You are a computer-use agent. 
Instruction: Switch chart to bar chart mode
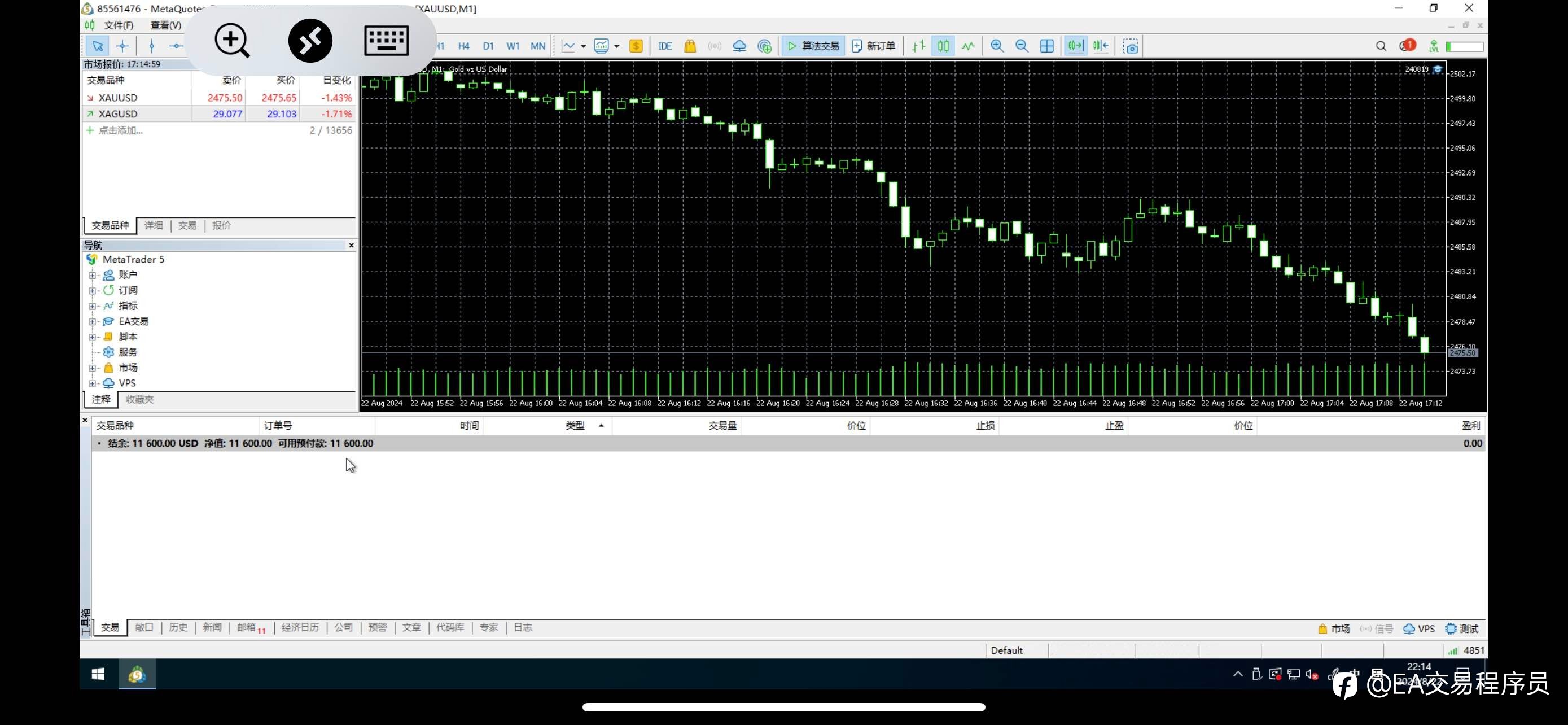point(918,46)
